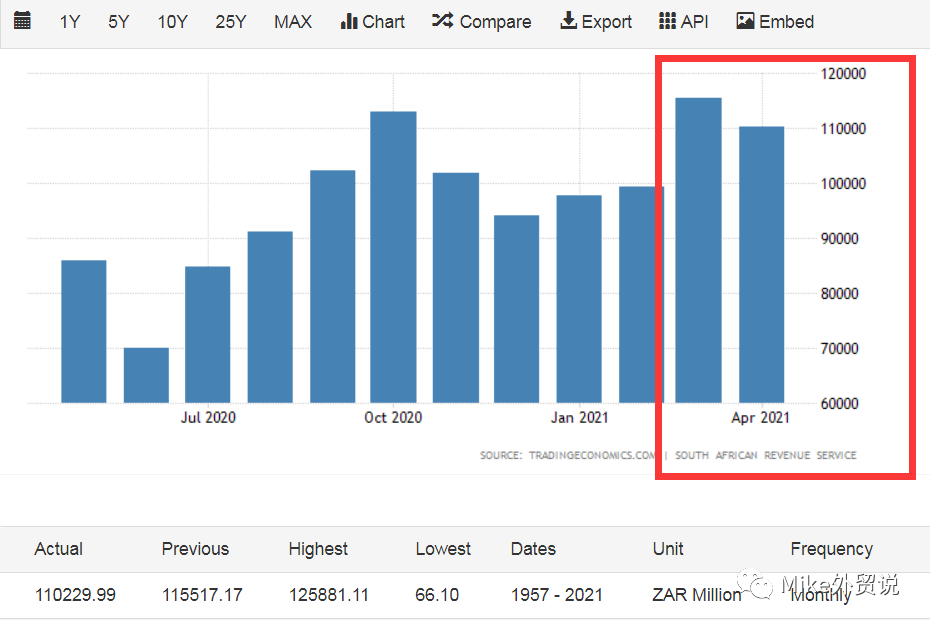930x626 pixels.
Task: Click the Actual value 110229.99
Action: (75, 595)
